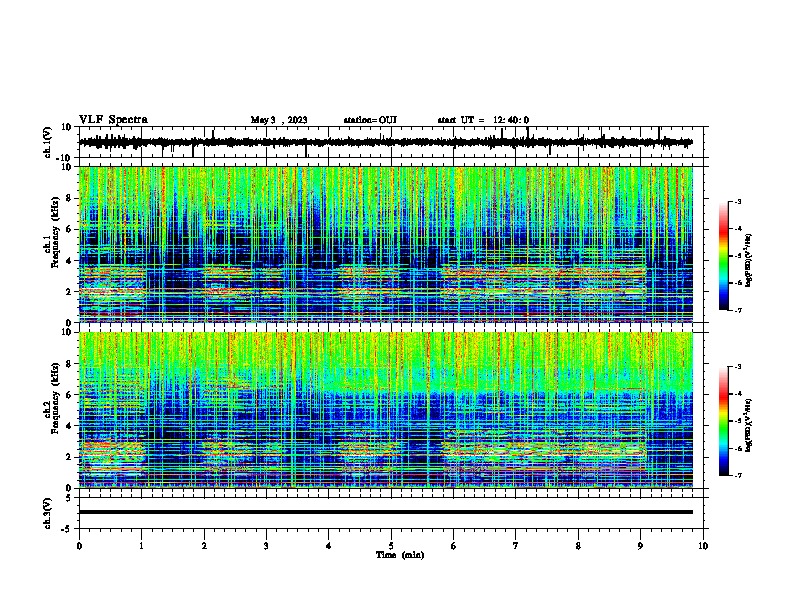Screen dimensions: 792x612
Task: Click inside the ch.2 spectrogram panel
Action: [386, 410]
